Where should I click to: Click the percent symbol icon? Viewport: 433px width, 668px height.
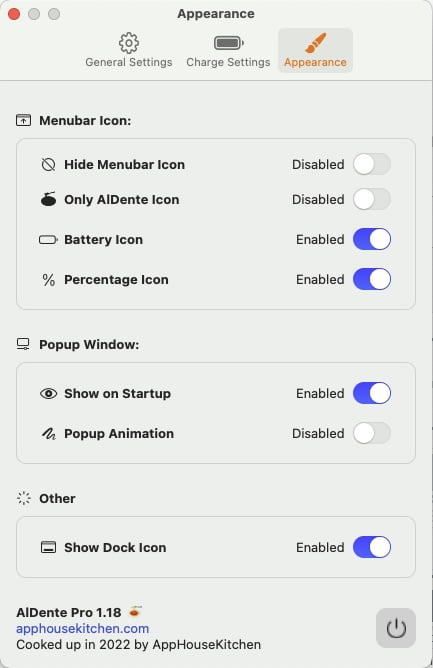coord(49,280)
